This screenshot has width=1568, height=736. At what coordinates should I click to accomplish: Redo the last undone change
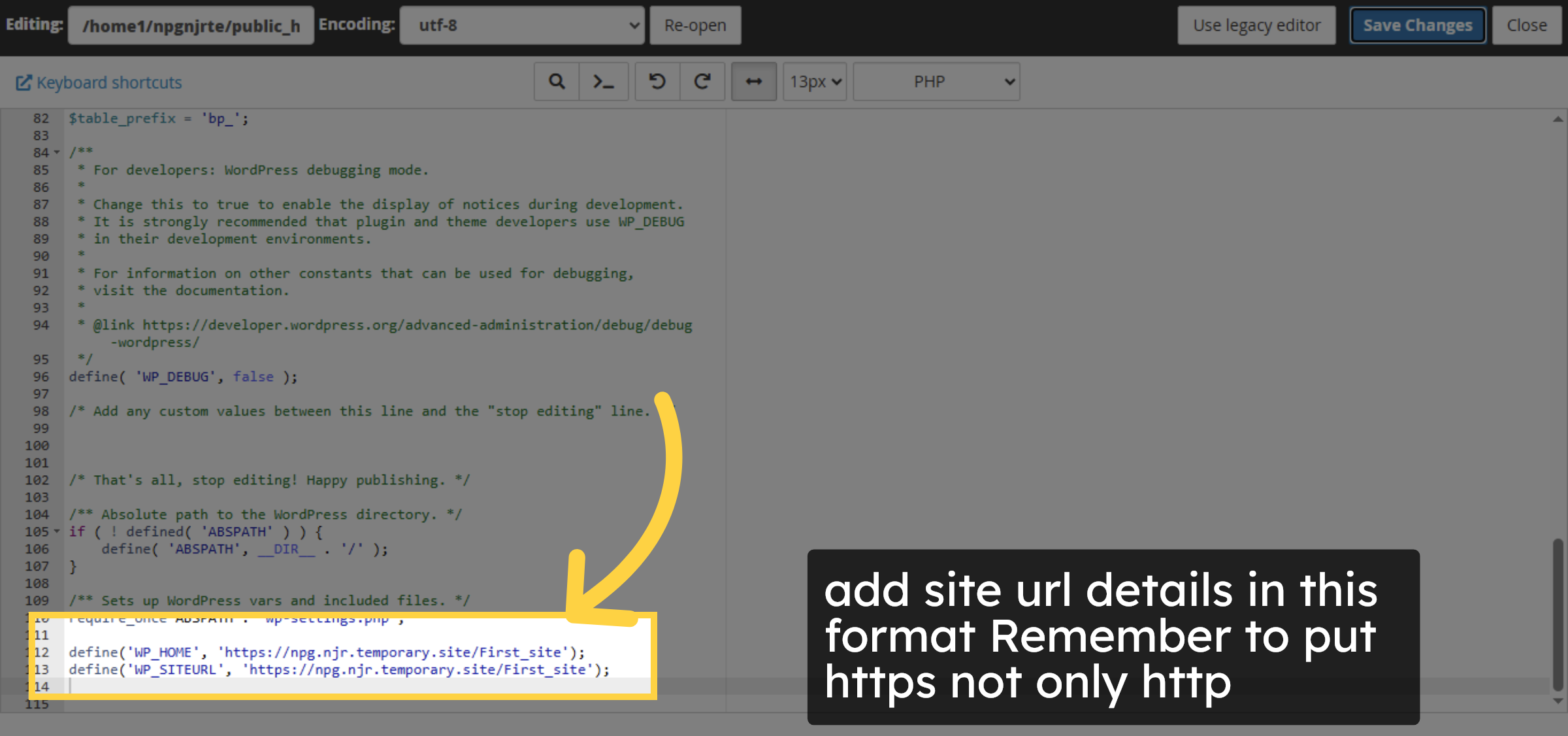click(703, 81)
